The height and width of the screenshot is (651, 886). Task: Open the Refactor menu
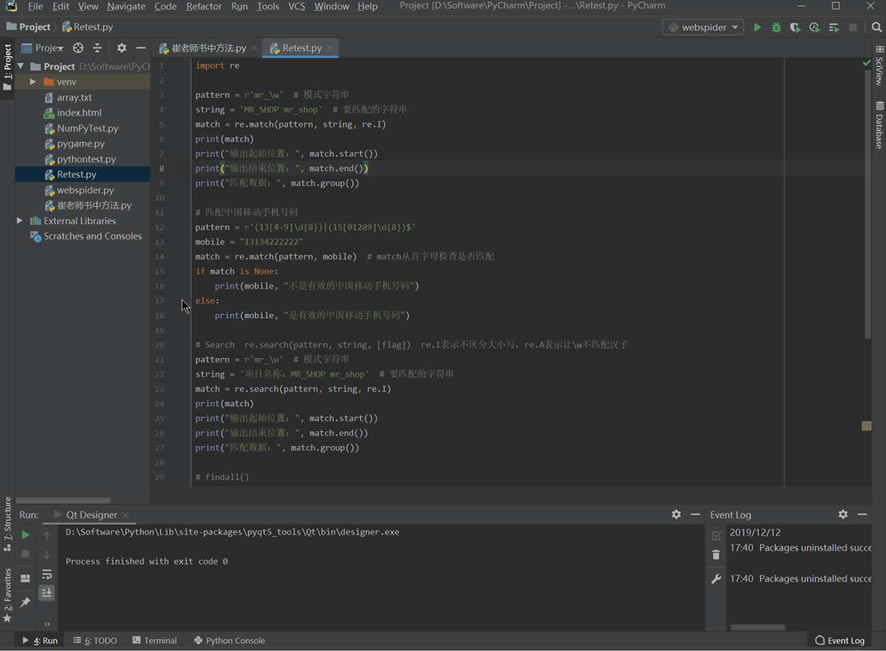pyautogui.click(x=203, y=6)
